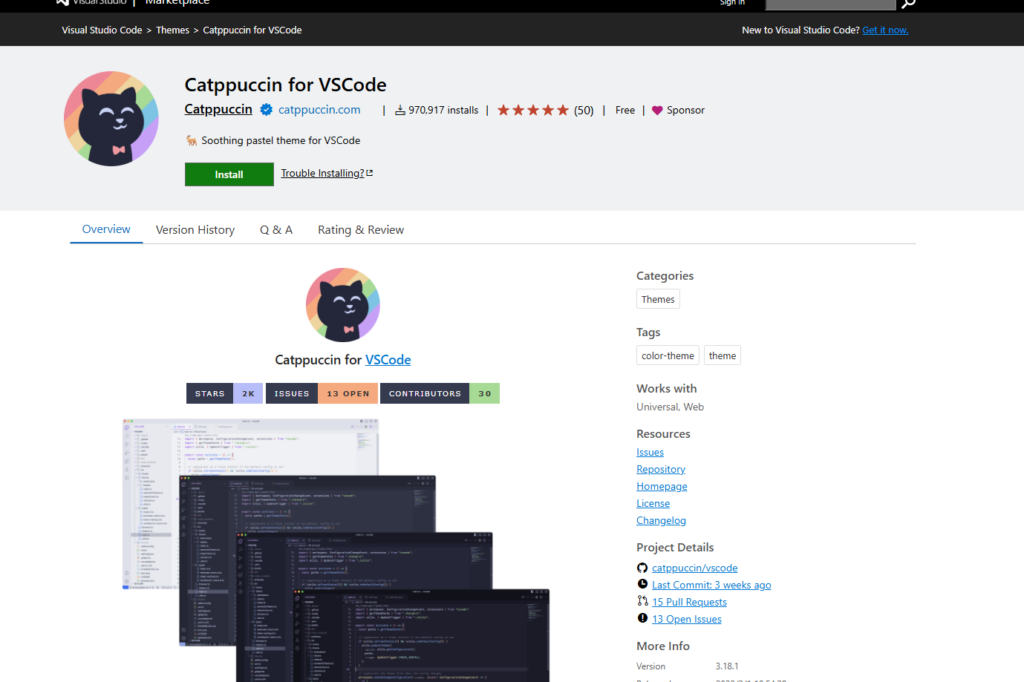Click the search magnifier icon
The width and height of the screenshot is (1024, 682).
908,3
